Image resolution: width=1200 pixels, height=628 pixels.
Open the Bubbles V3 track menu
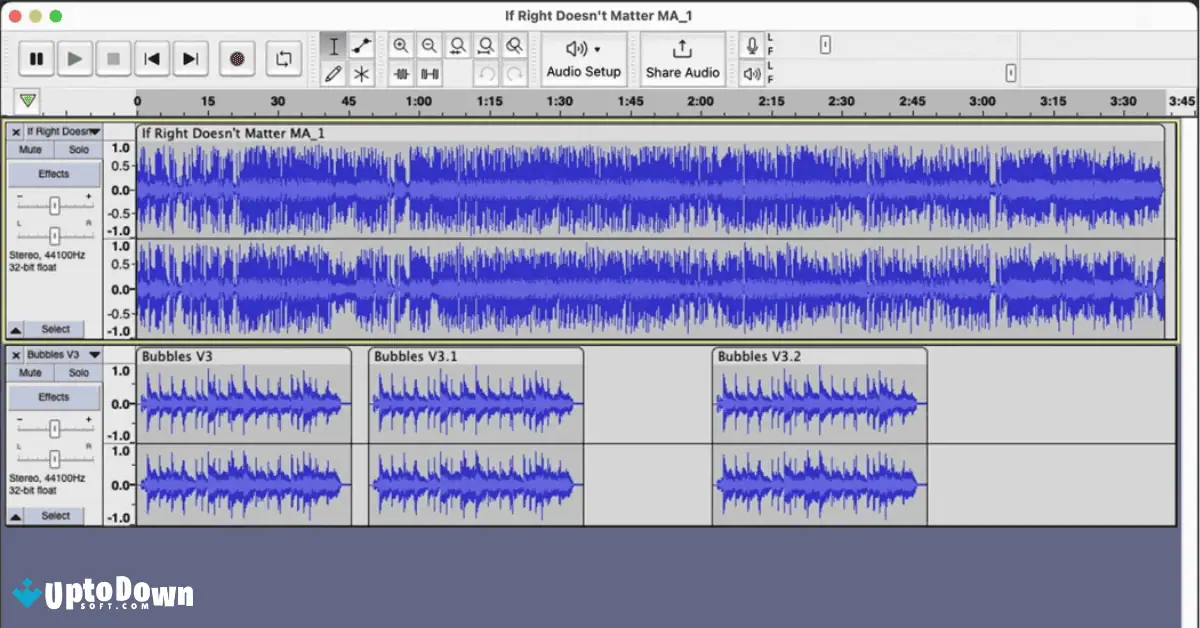pyautogui.click(x=94, y=354)
